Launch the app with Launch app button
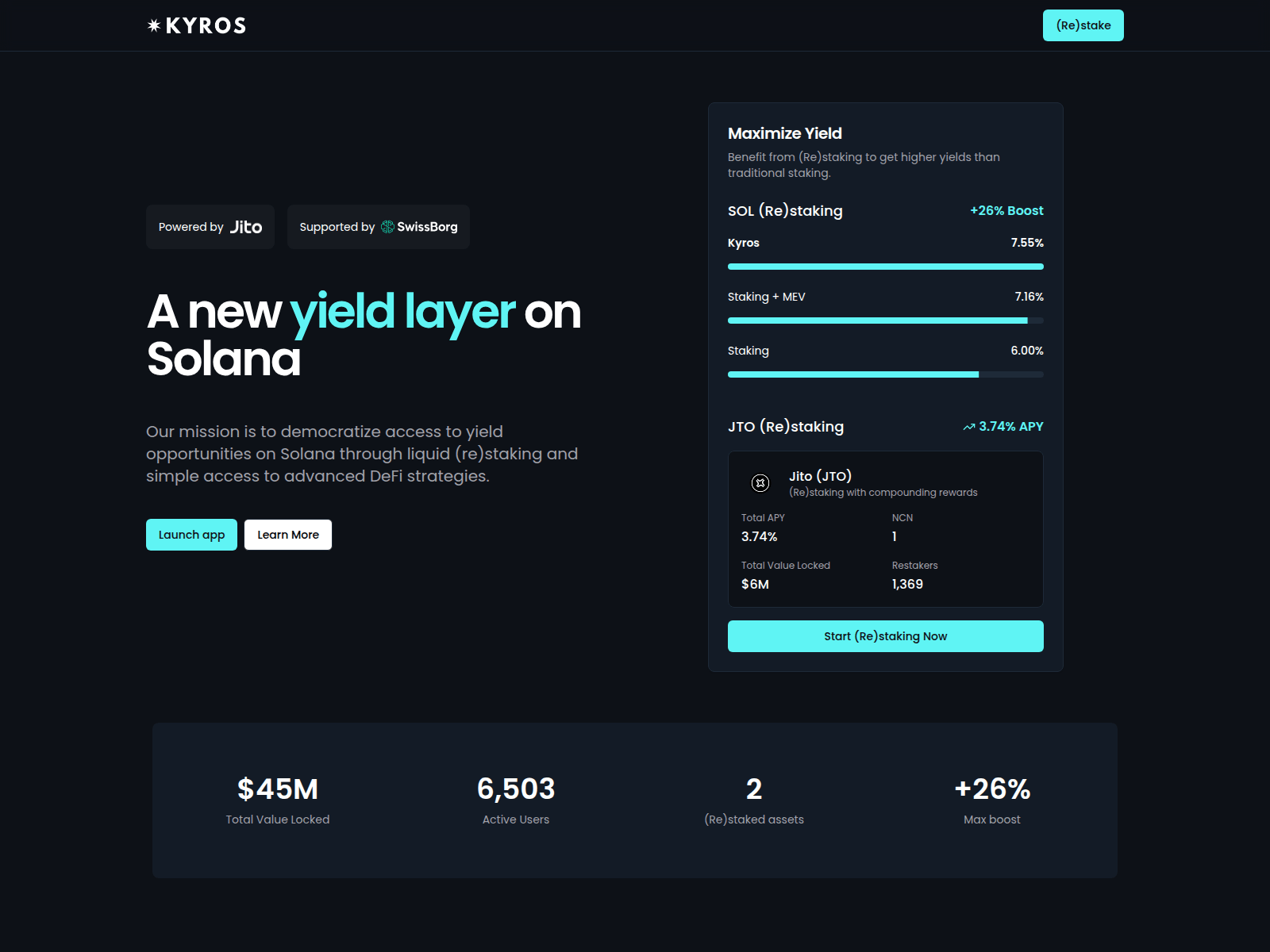This screenshot has width=1270, height=952. (191, 535)
